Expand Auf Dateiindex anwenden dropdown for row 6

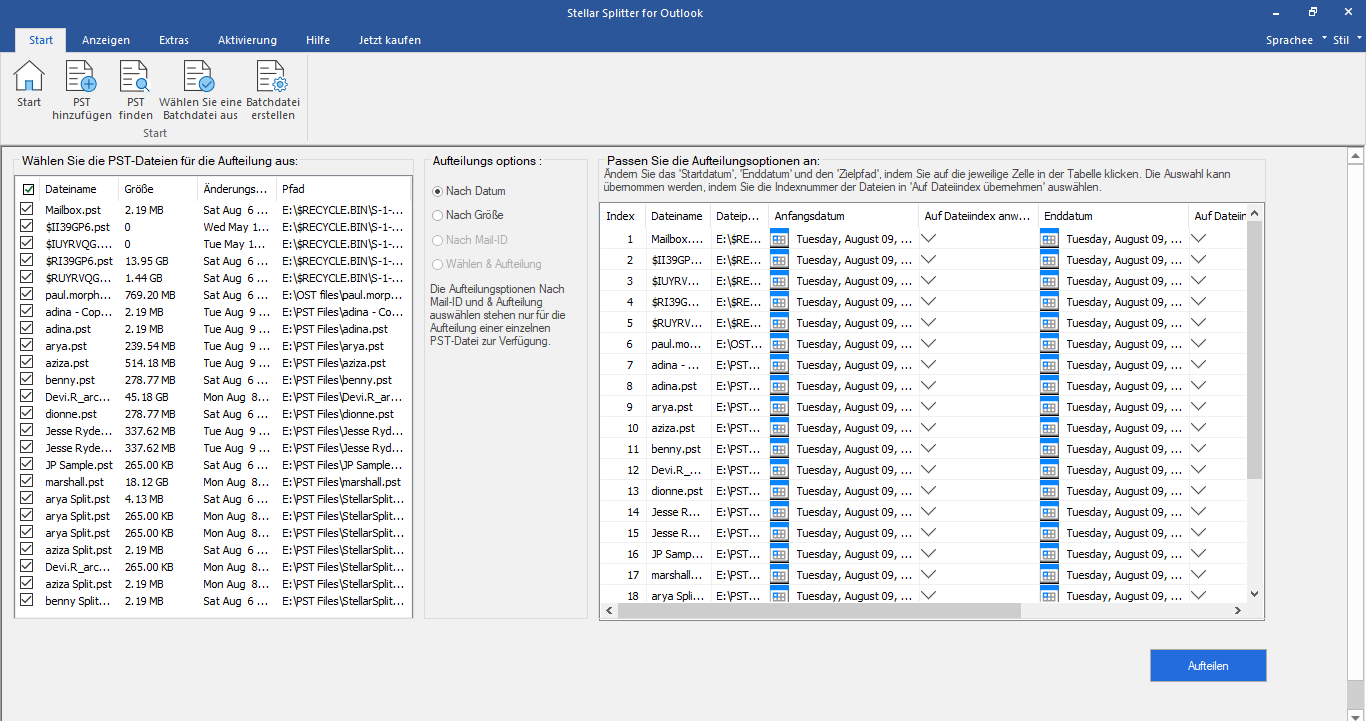pos(928,343)
